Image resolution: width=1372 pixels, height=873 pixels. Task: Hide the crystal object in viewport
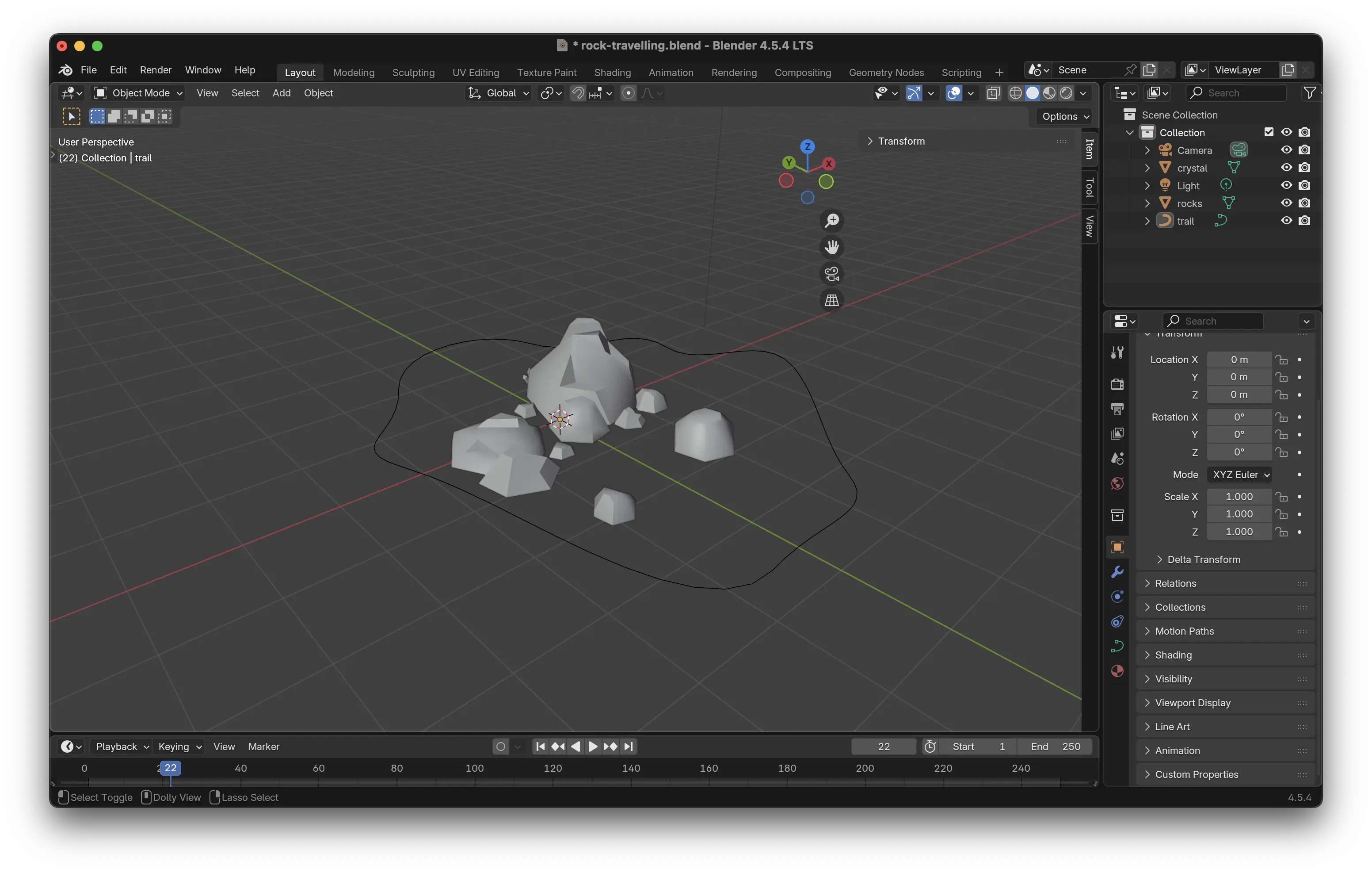point(1286,168)
